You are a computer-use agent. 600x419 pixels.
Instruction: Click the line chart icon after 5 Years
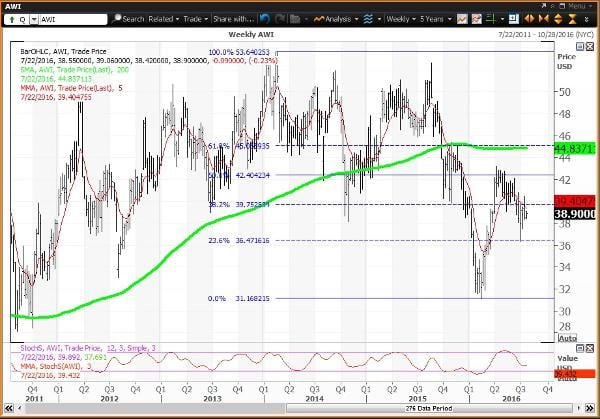coord(462,19)
